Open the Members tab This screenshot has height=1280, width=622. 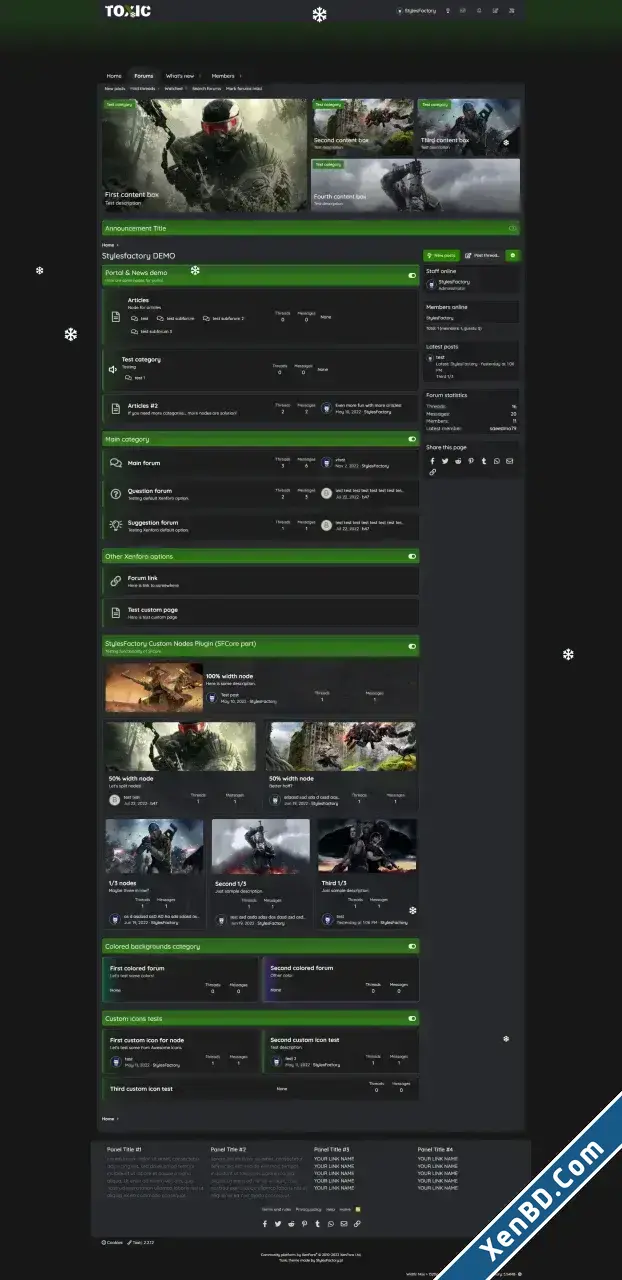222,76
